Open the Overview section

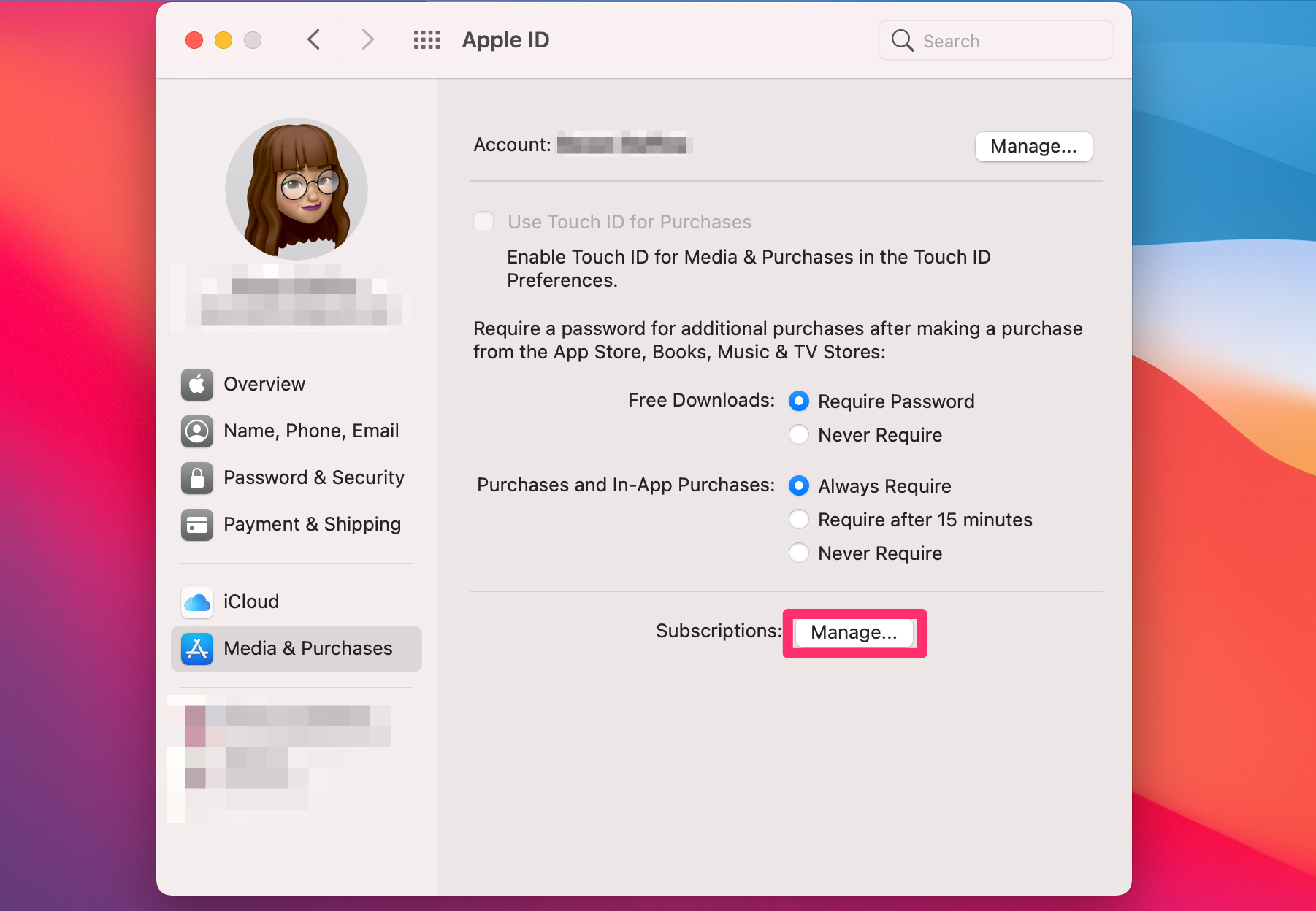(x=297, y=384)
